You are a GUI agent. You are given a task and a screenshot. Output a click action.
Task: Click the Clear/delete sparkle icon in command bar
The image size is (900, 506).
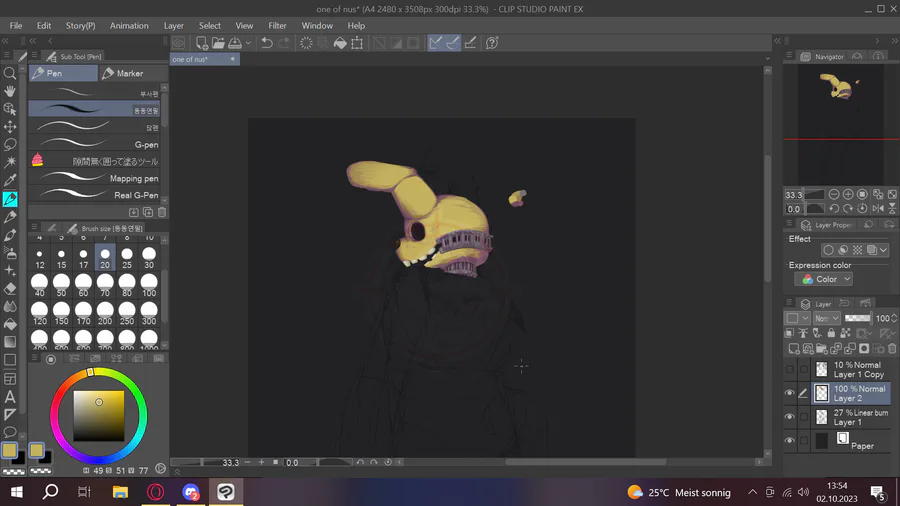(x=306, y=42)
